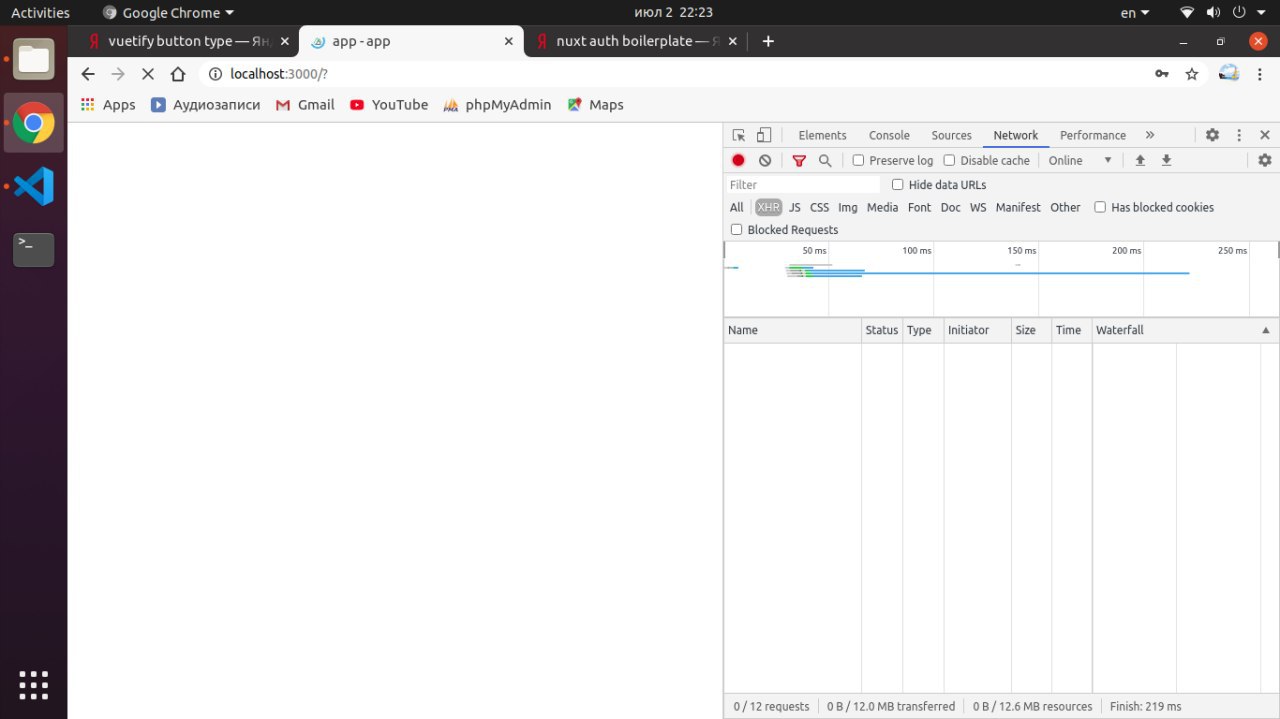The image size is (1280, 719).
Task: Enable Disable cache checkbox
Action: tap(949, 160)
